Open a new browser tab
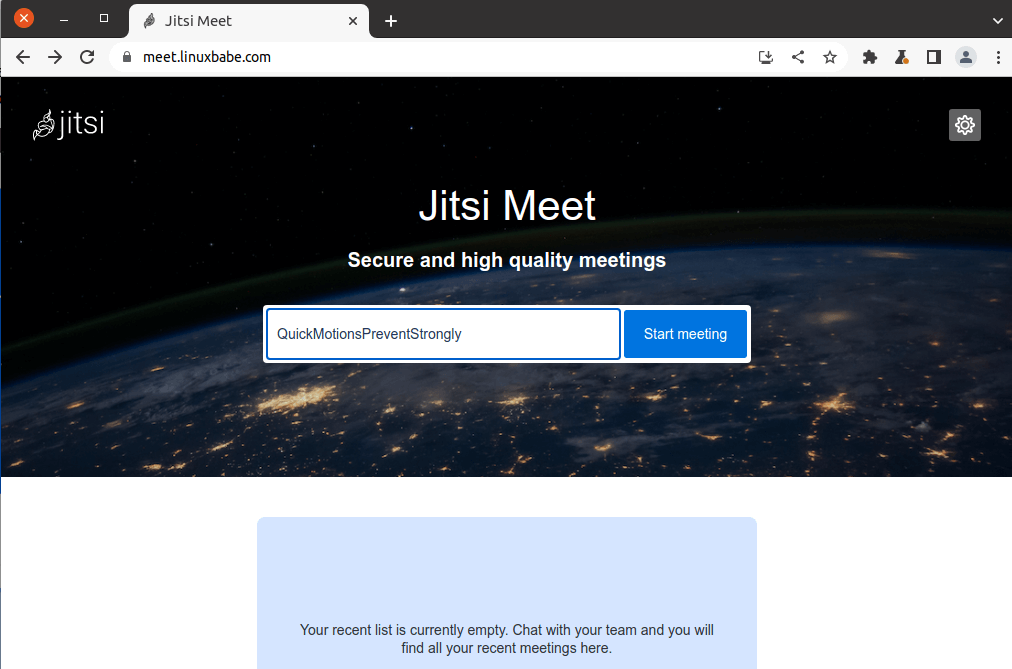This screenshot has height=669, width=1012. (x=390, y=21)
